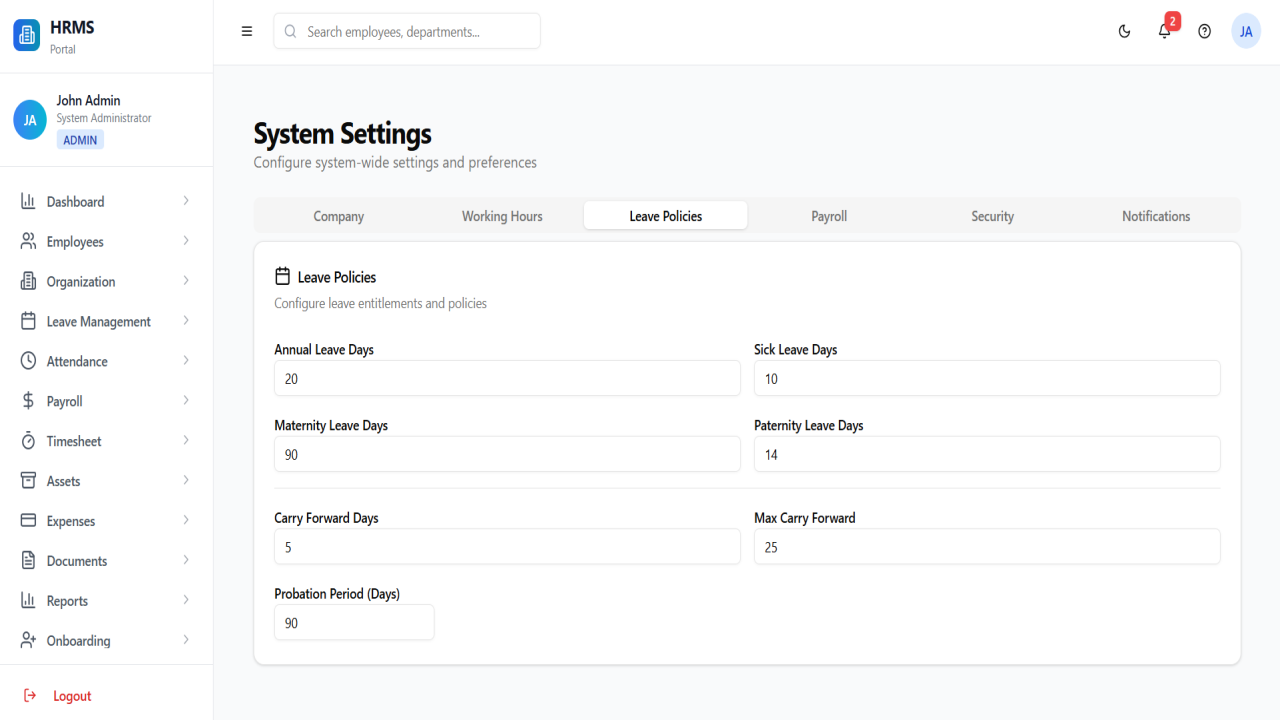The width and height of the screenshot is (1280, 720).
Task: Open the Security settings tab
Action: pyautogui.click(x=993, y=216)
